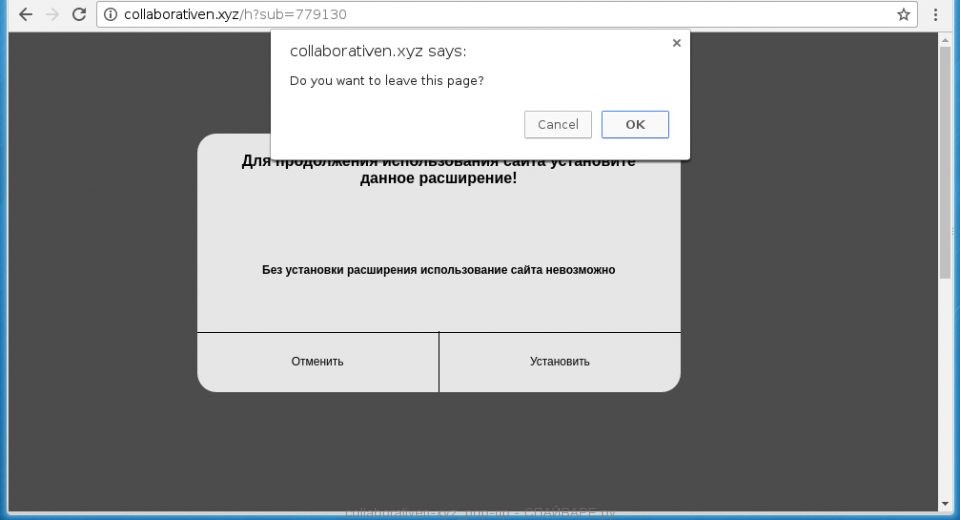Click the Отменить button

coord(317,362)
